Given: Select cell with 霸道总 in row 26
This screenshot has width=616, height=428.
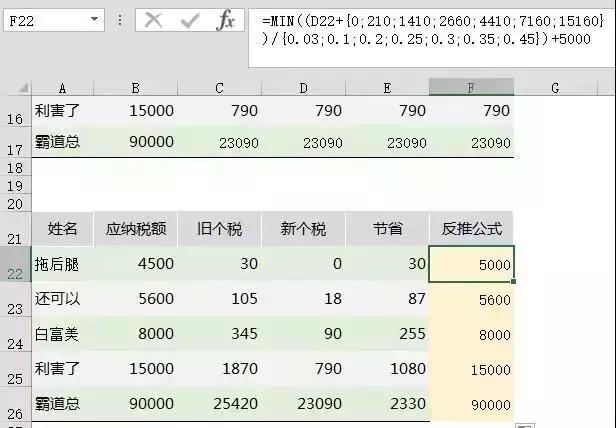Looking at the screenshot, I should [62, 404].
